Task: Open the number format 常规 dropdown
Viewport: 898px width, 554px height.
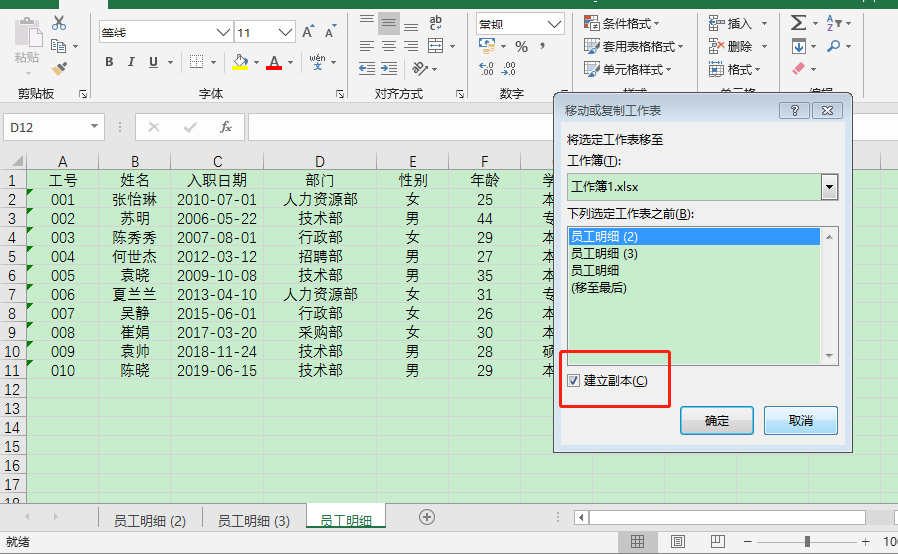Action: pos(553,24)
